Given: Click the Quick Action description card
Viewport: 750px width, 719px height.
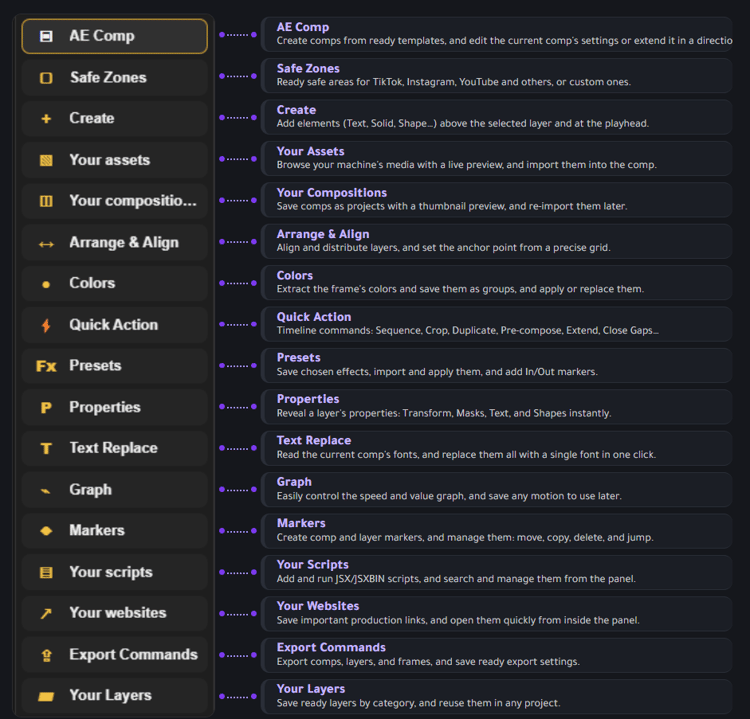Looking at the screenshot, I should pyautogui.click(x=496, y=324).
